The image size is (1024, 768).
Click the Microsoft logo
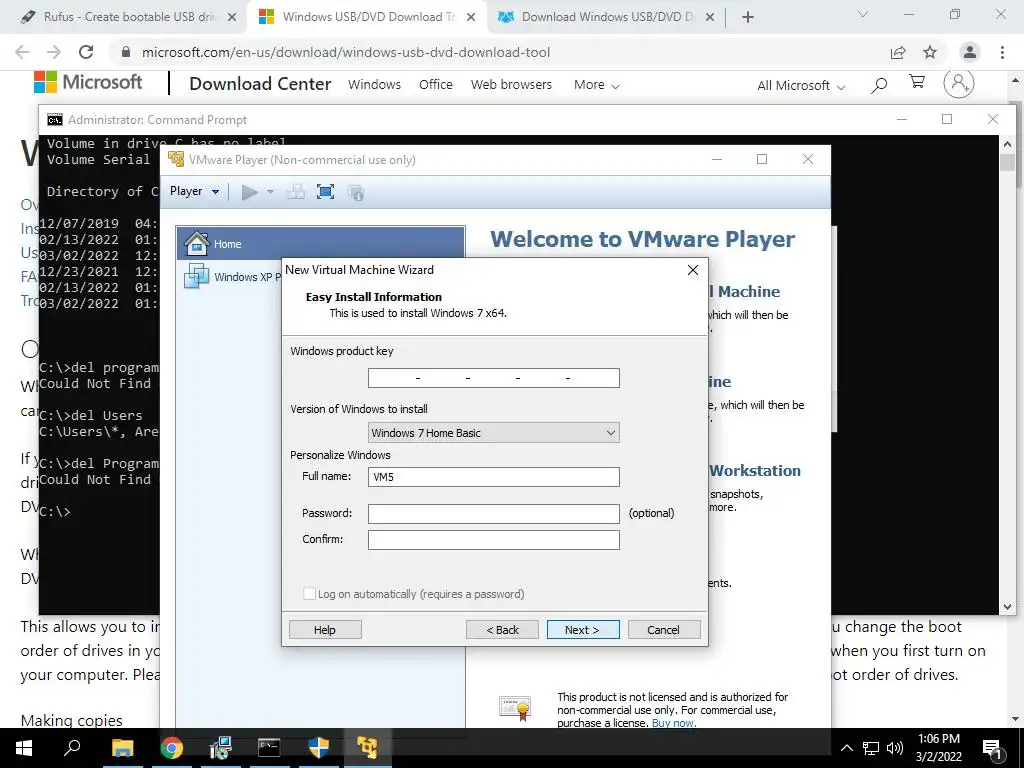click(x=88, y=82)
